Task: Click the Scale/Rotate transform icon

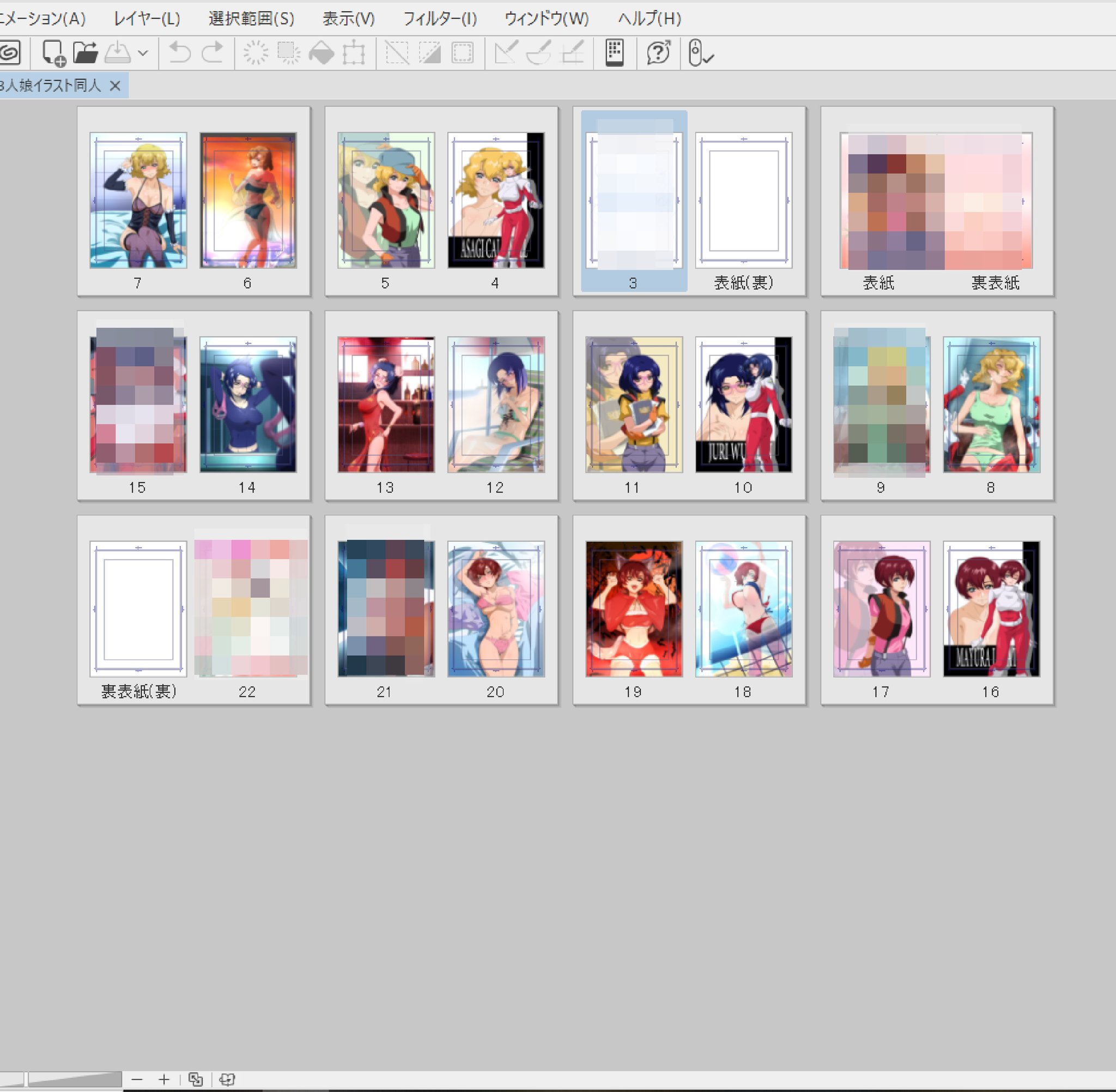Action: click(354, 53)
